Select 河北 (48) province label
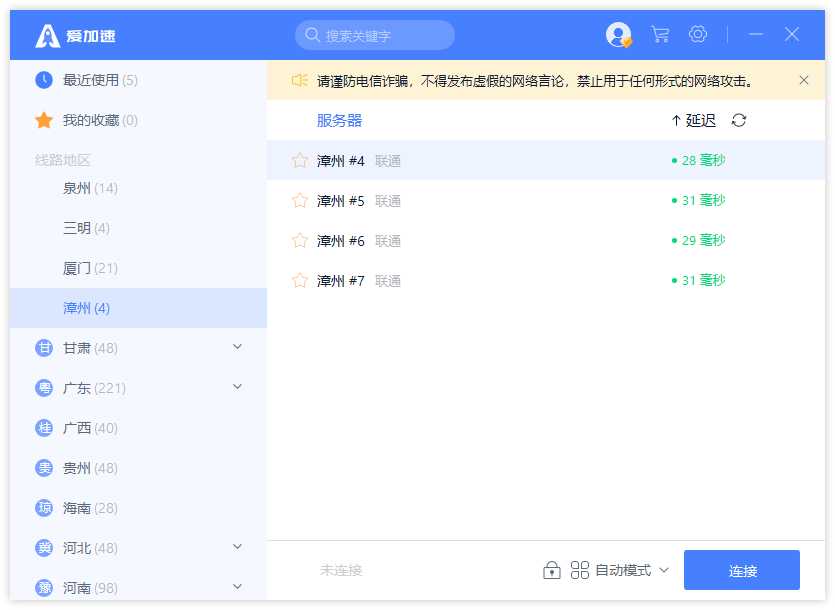This screenshot has height=610, width=835. coord(90,548)
